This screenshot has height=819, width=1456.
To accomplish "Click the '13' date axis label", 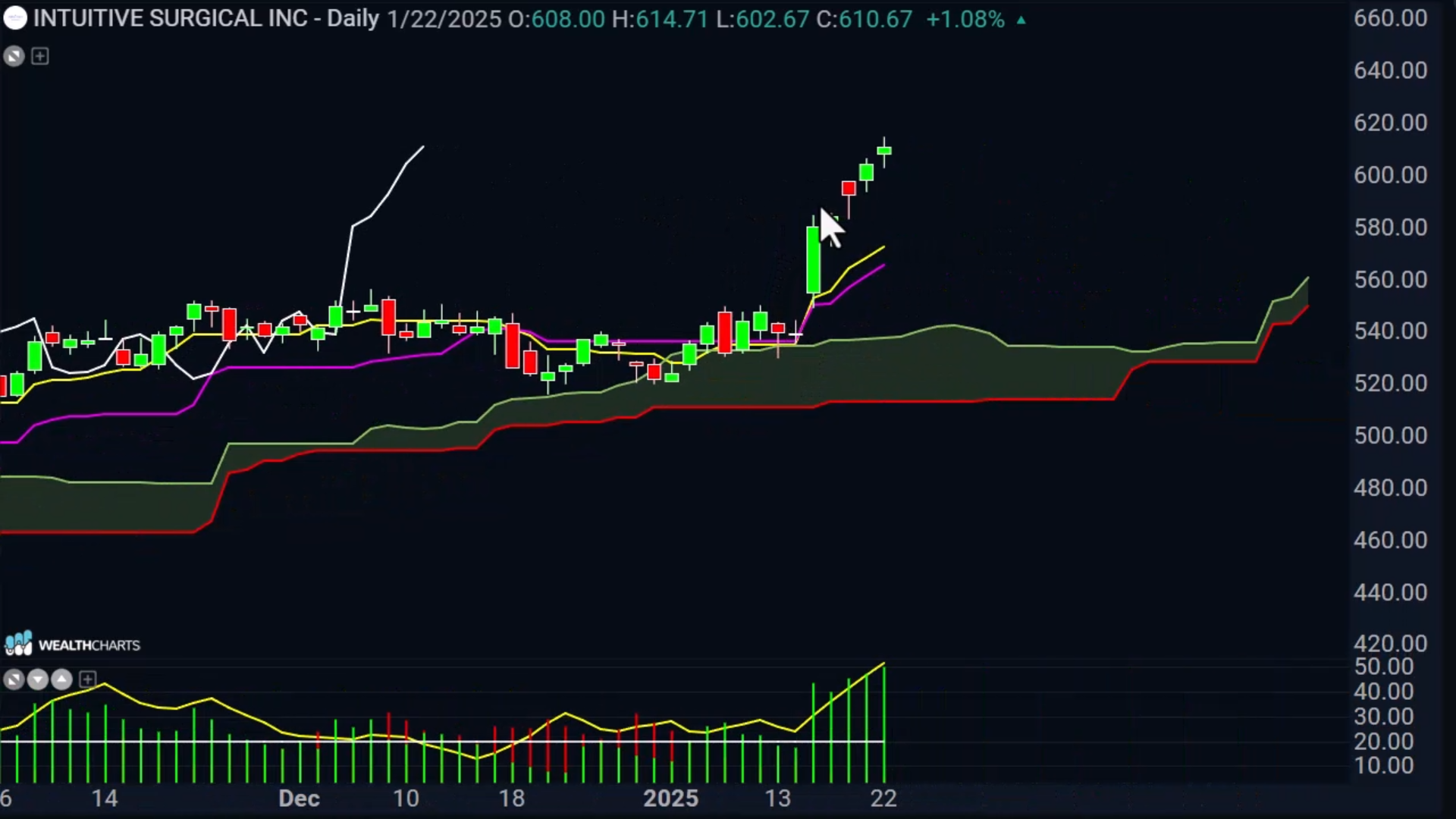I will (778, 799).
